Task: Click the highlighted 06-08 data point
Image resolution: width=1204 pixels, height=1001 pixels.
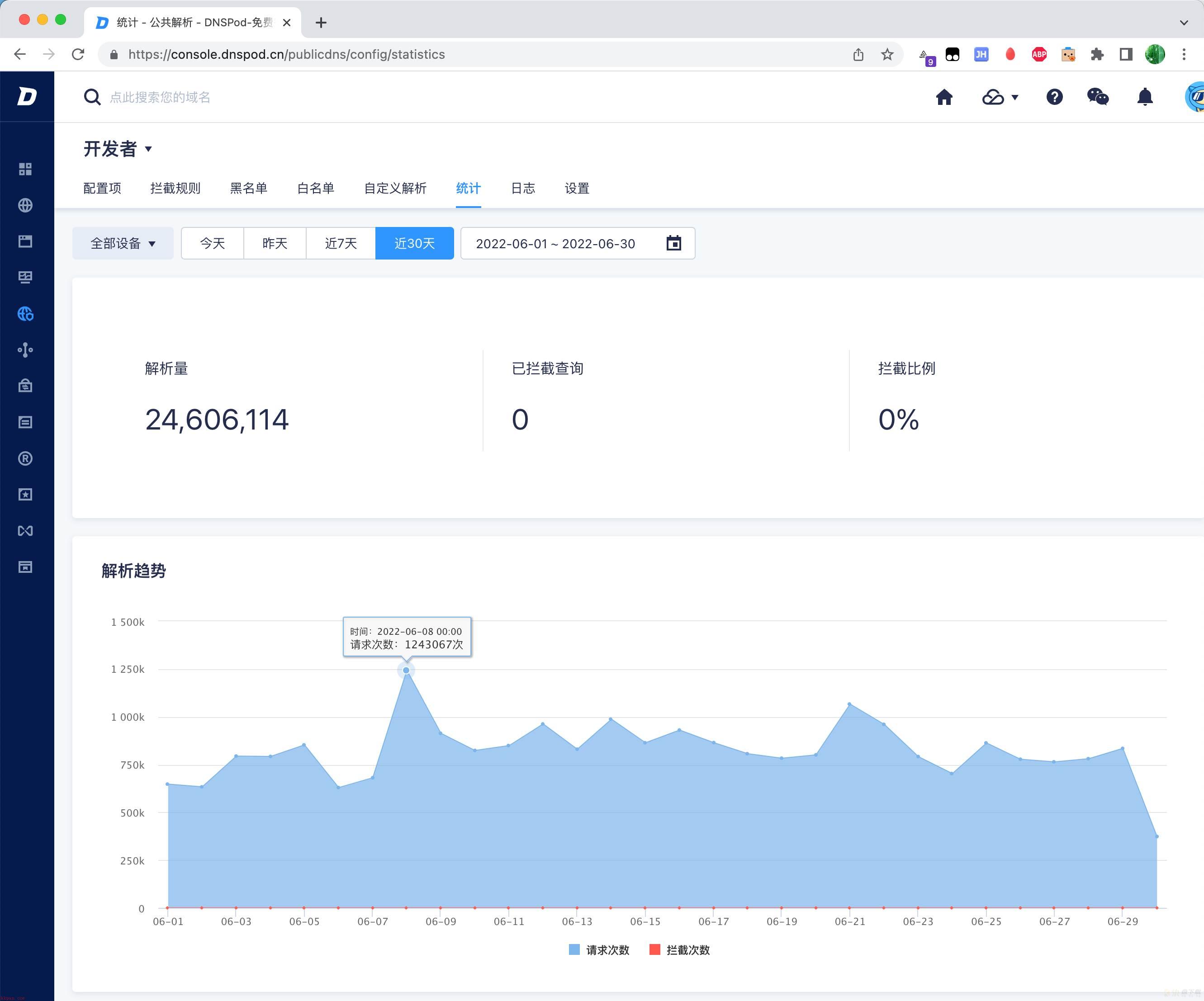Action: (406, 670)
